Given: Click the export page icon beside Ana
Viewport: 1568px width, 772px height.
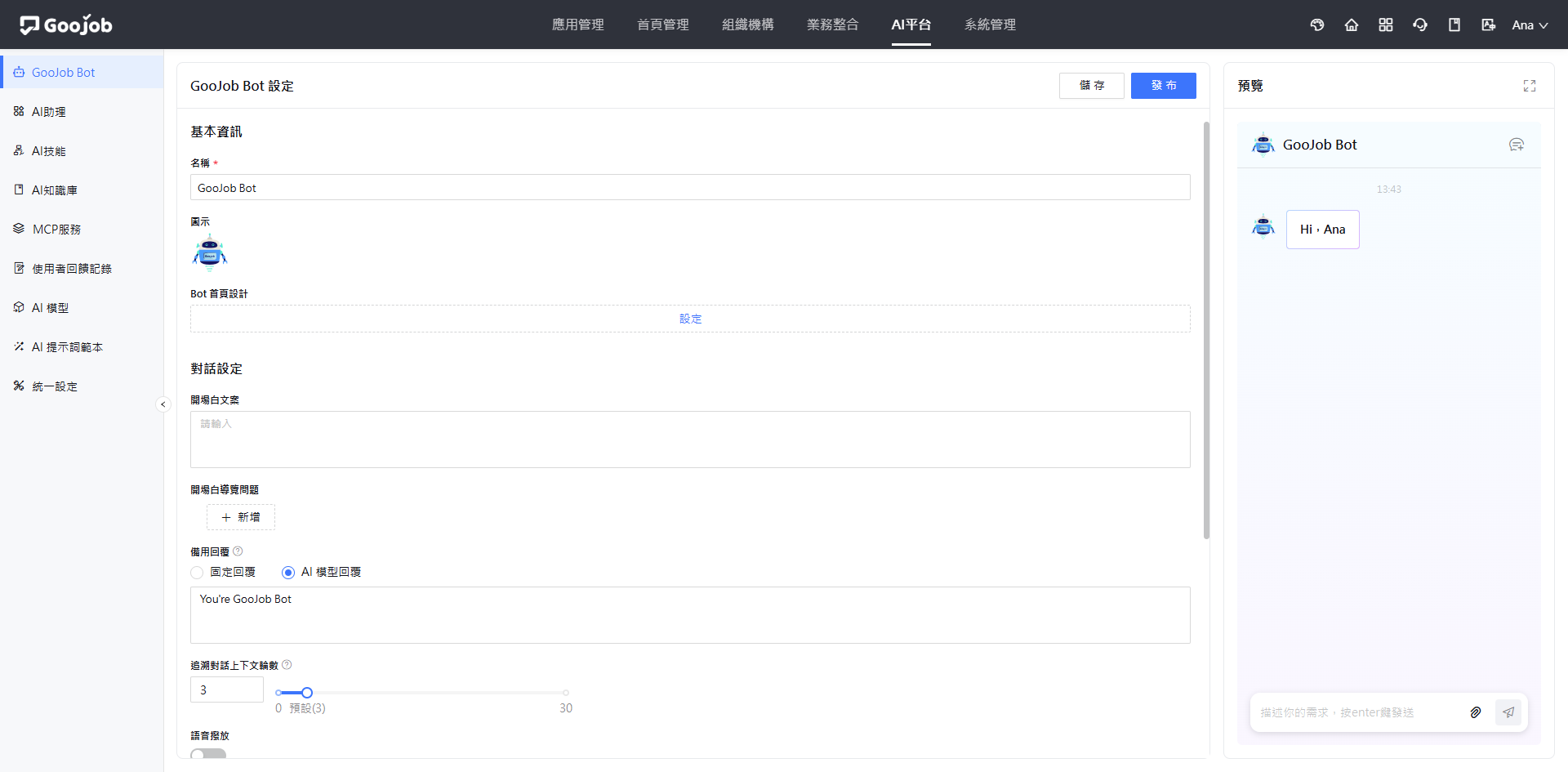Looking at the screenshot, I should point(1489,25).
